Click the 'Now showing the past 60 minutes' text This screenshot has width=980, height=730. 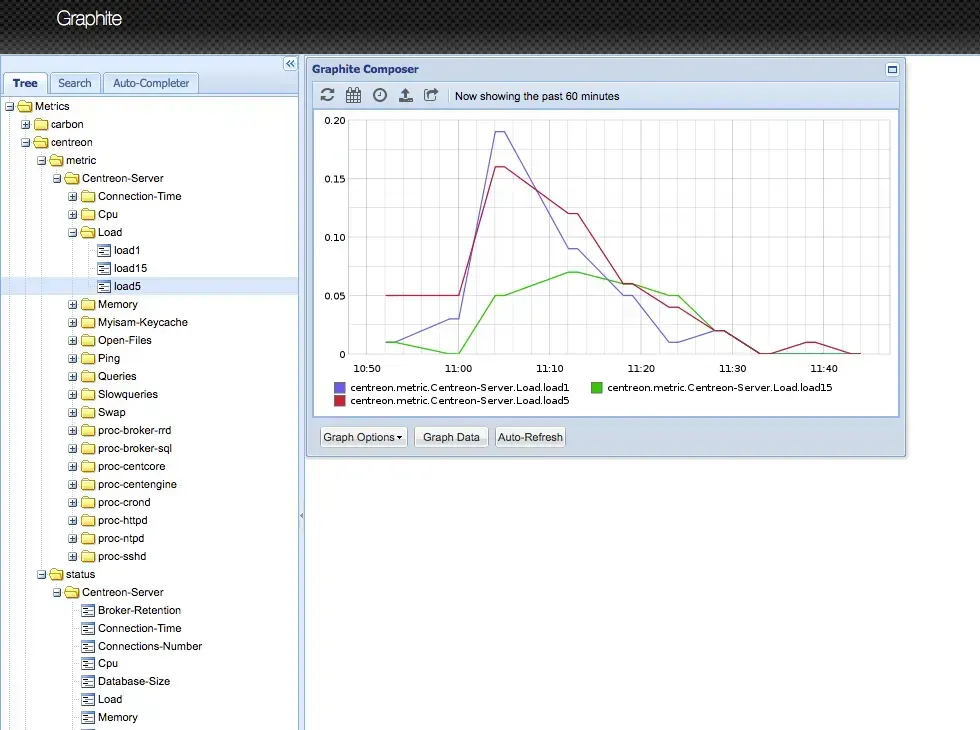(537, 96)
